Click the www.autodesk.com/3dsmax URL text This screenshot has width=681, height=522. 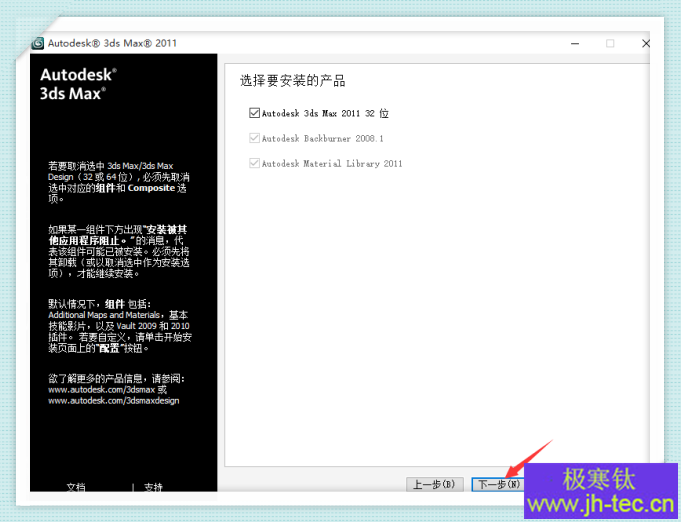pyautogui.click(x=102, y=390)
